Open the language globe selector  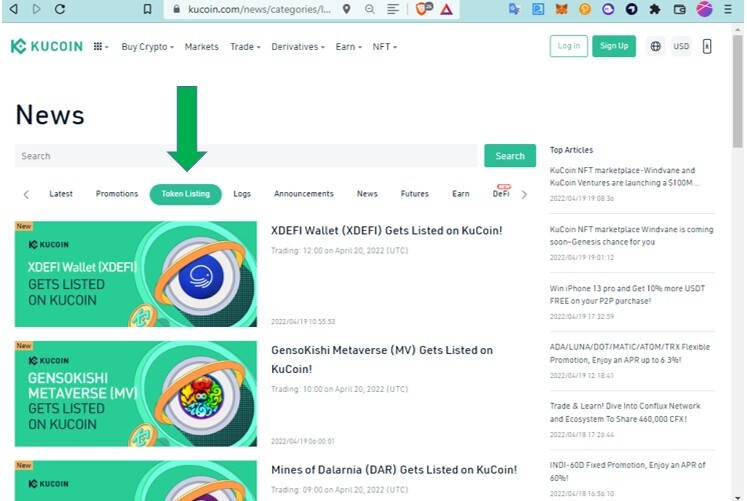(656, 46)
